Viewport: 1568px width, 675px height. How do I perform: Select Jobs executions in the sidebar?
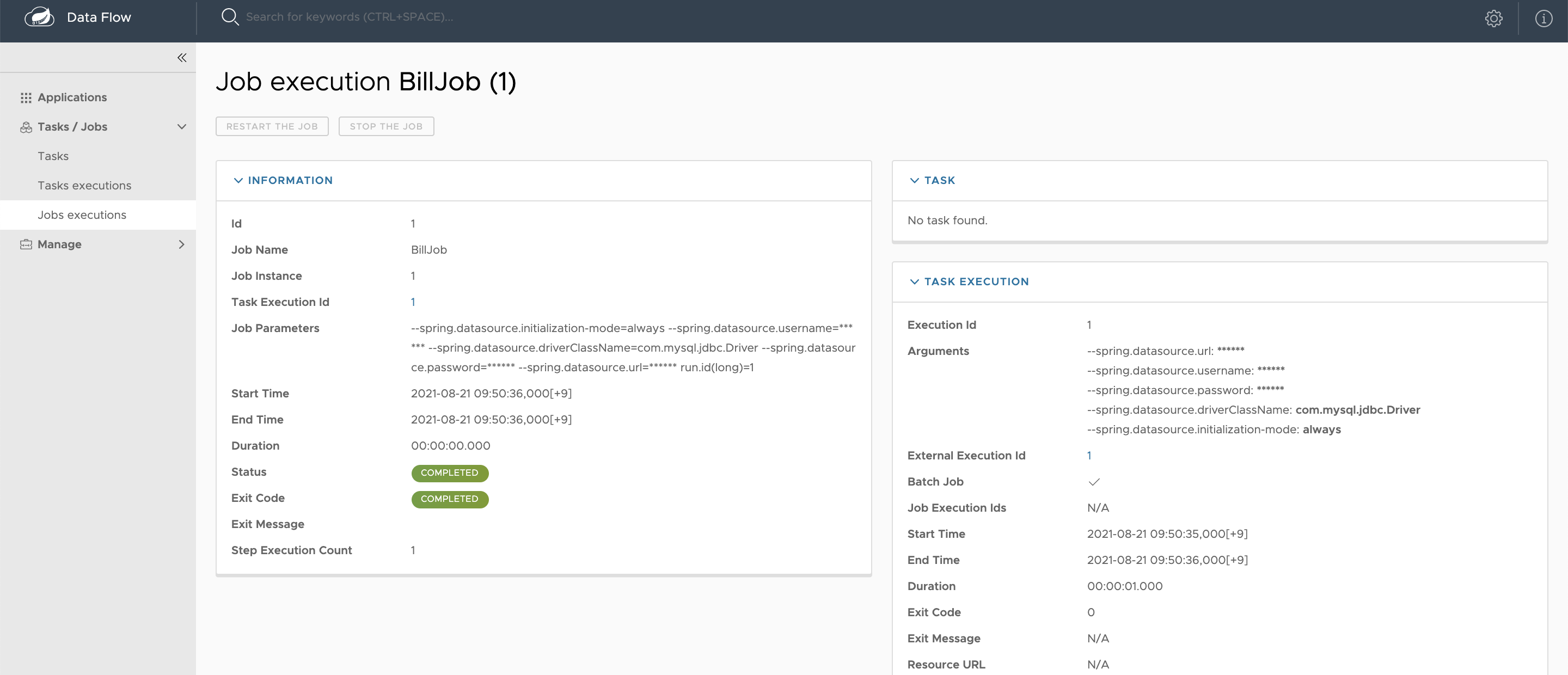pos(82,215)
